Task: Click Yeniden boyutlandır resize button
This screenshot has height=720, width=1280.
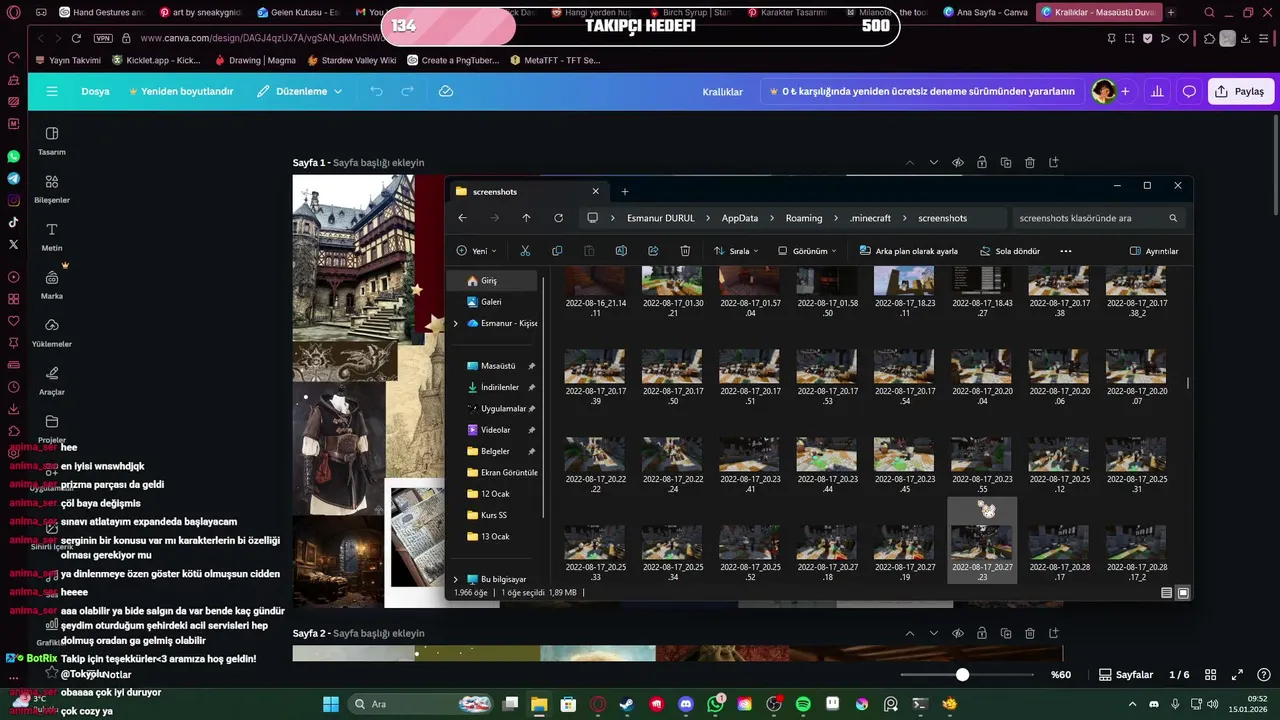Action: point(180,91)
